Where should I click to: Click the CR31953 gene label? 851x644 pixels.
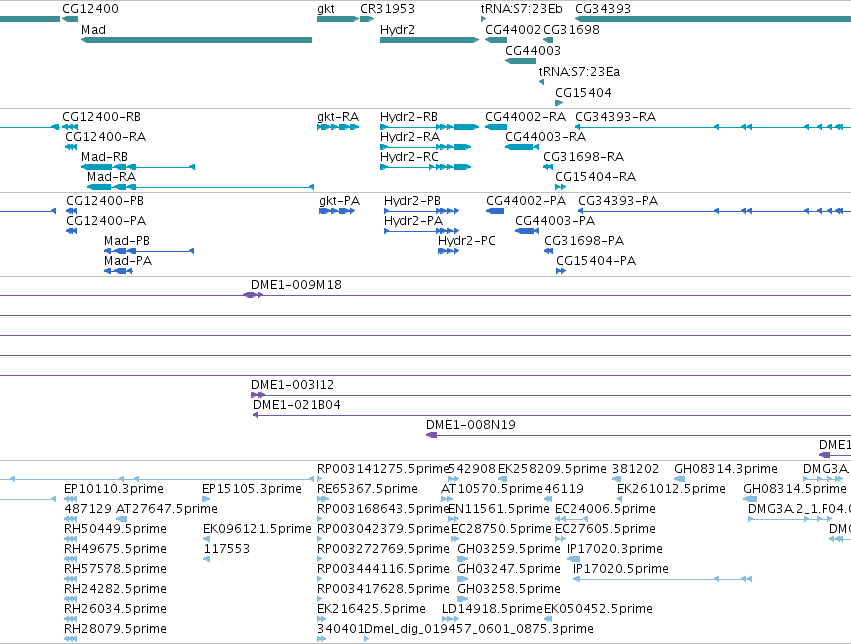click(x=388, y=9)
